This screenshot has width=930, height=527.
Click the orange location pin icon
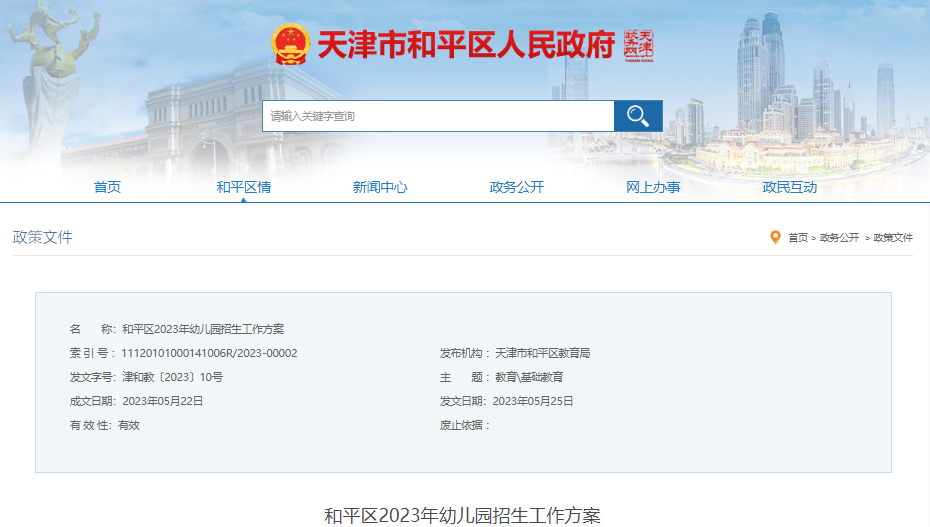775,238
